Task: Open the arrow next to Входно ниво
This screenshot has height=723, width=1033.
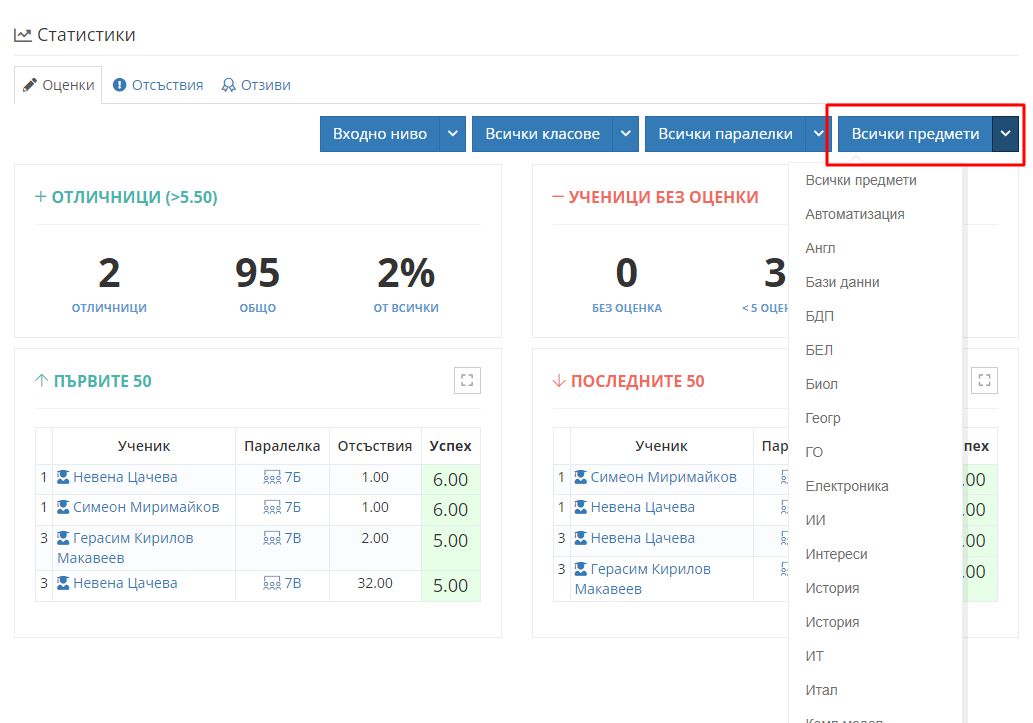Action: click(x=453, y=134)
